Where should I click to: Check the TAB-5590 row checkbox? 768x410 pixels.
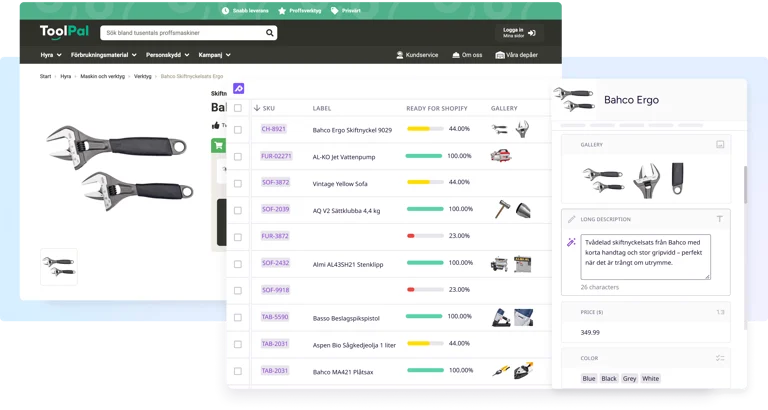tap(238, 317)
